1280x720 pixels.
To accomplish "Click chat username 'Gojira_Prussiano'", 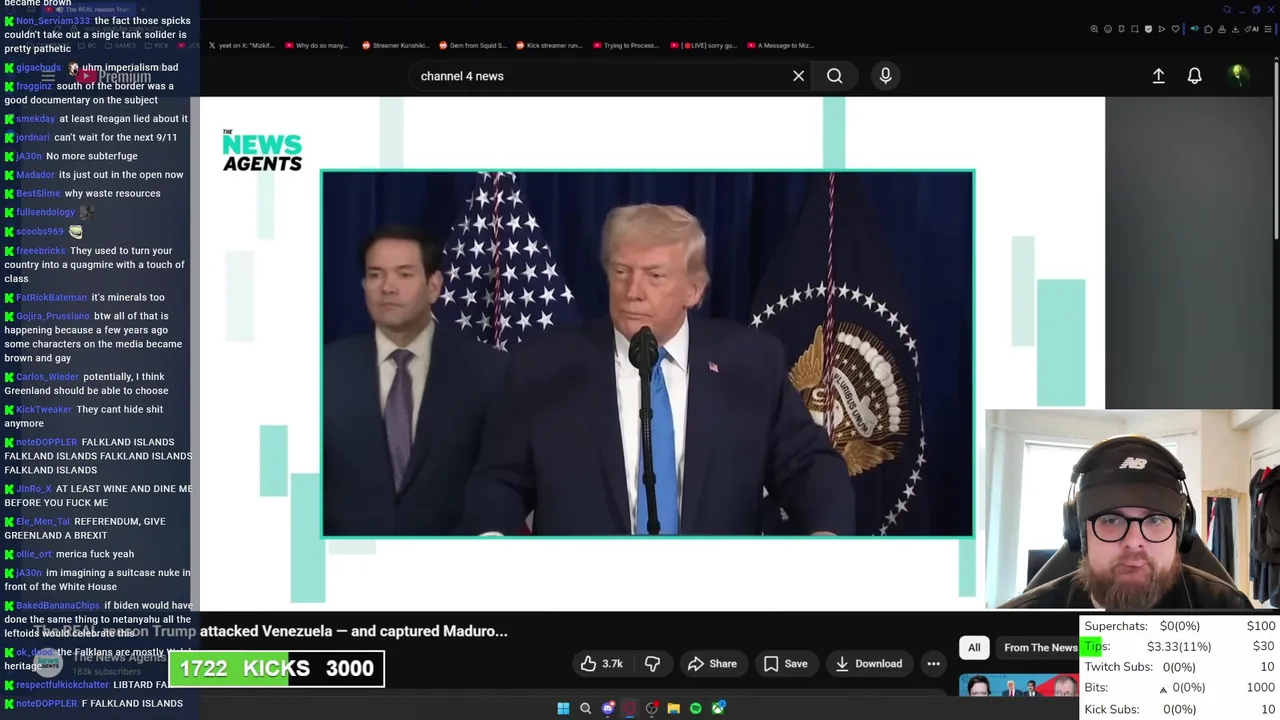I will point(53,316).
